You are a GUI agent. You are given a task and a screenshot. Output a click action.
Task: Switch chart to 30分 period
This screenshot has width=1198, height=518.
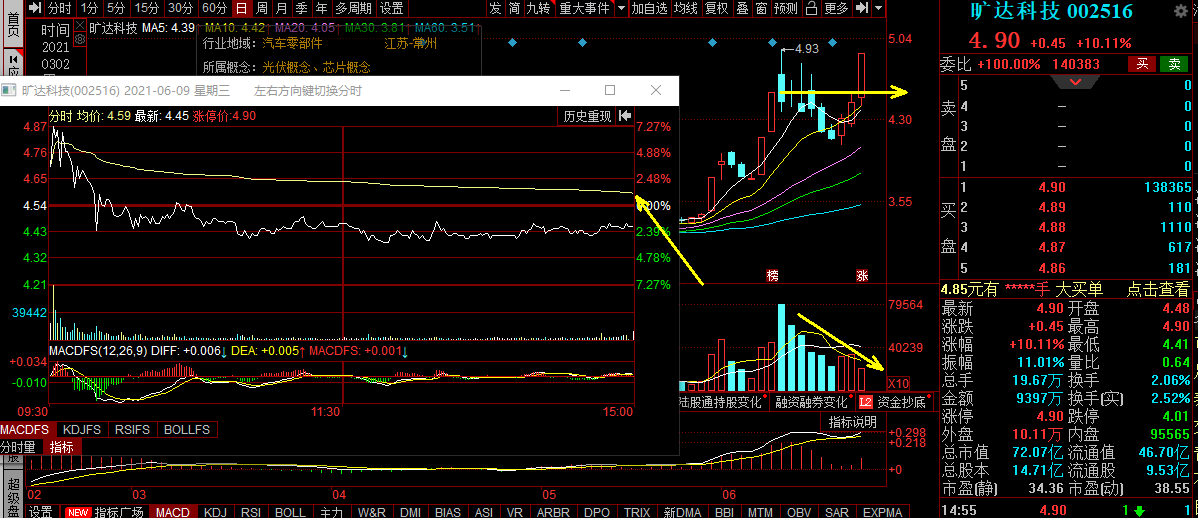coord(180,8)
